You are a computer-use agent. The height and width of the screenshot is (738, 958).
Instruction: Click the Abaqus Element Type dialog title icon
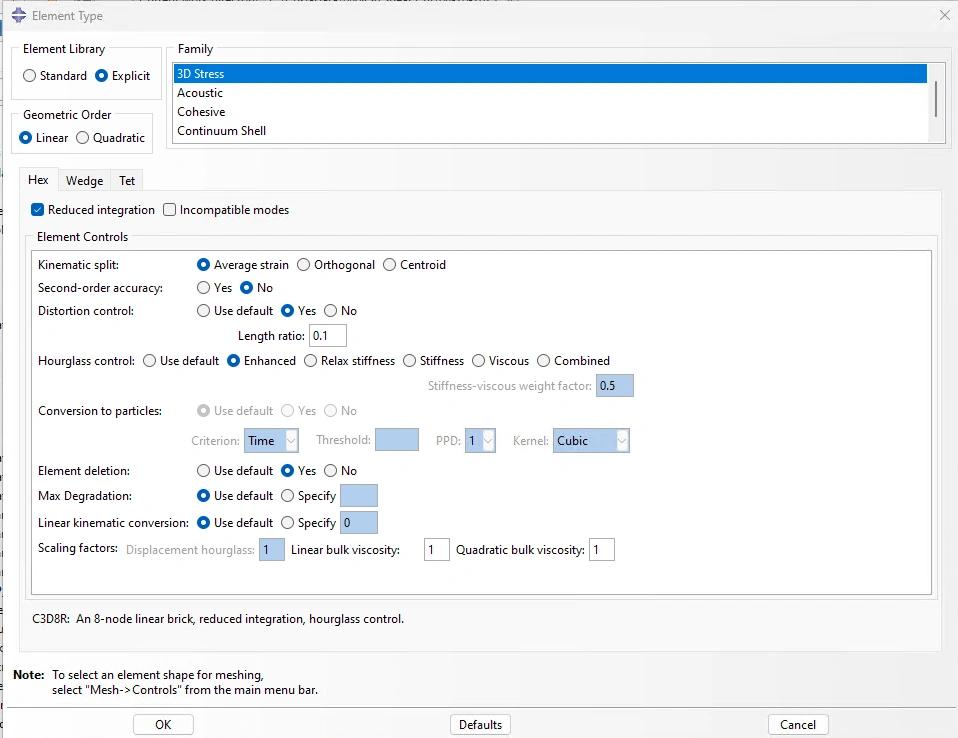(19, 15)
